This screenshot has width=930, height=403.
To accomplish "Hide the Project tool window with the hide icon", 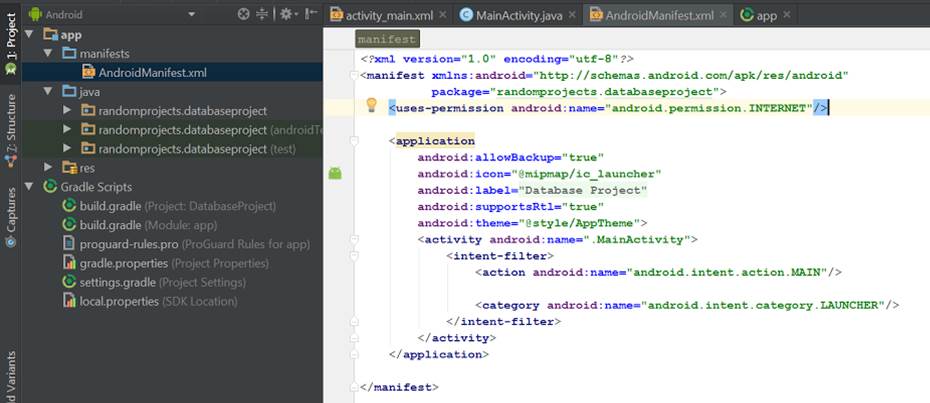I will [x=311, y=14].
